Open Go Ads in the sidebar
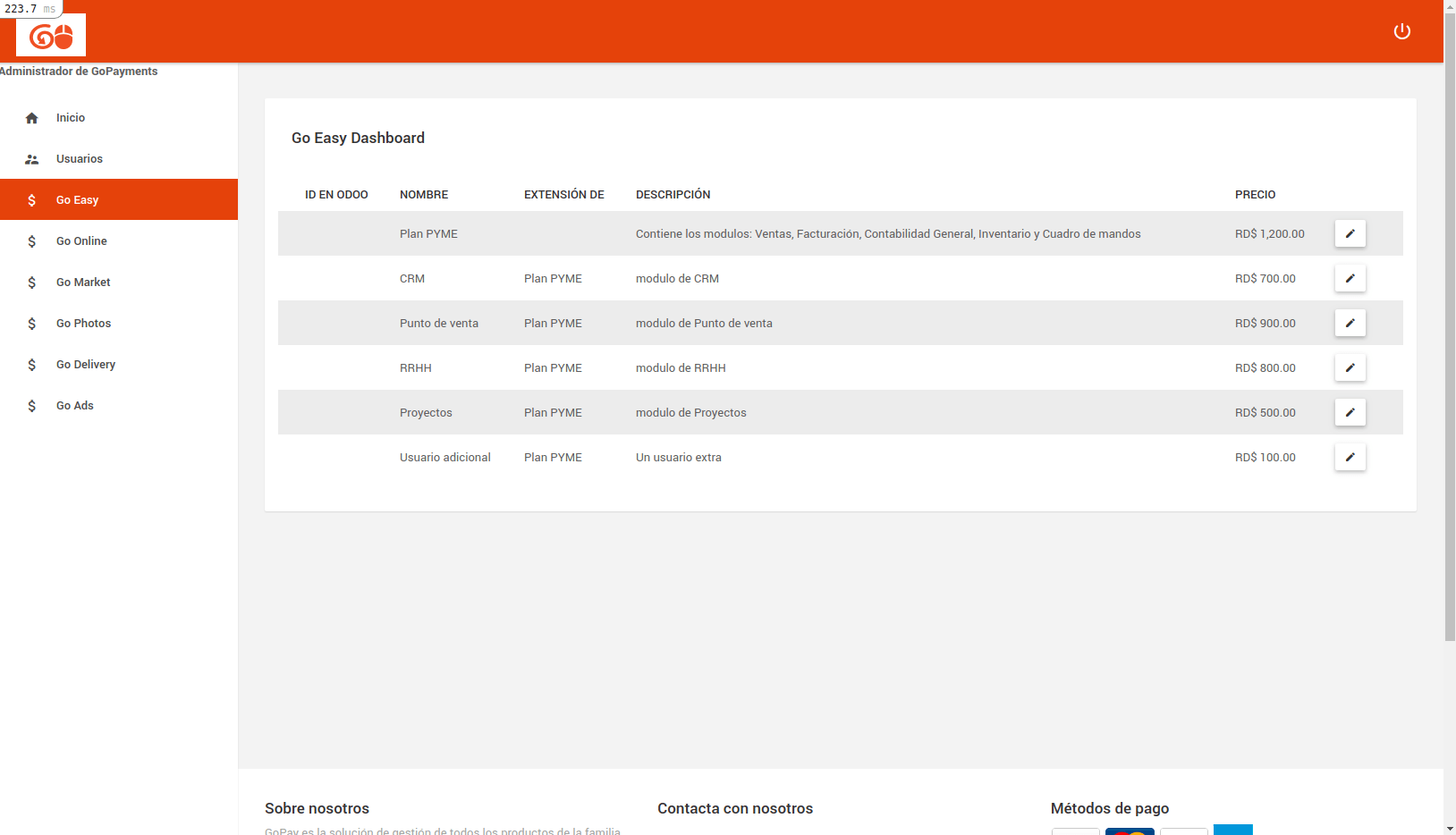 tap(119, 406)
